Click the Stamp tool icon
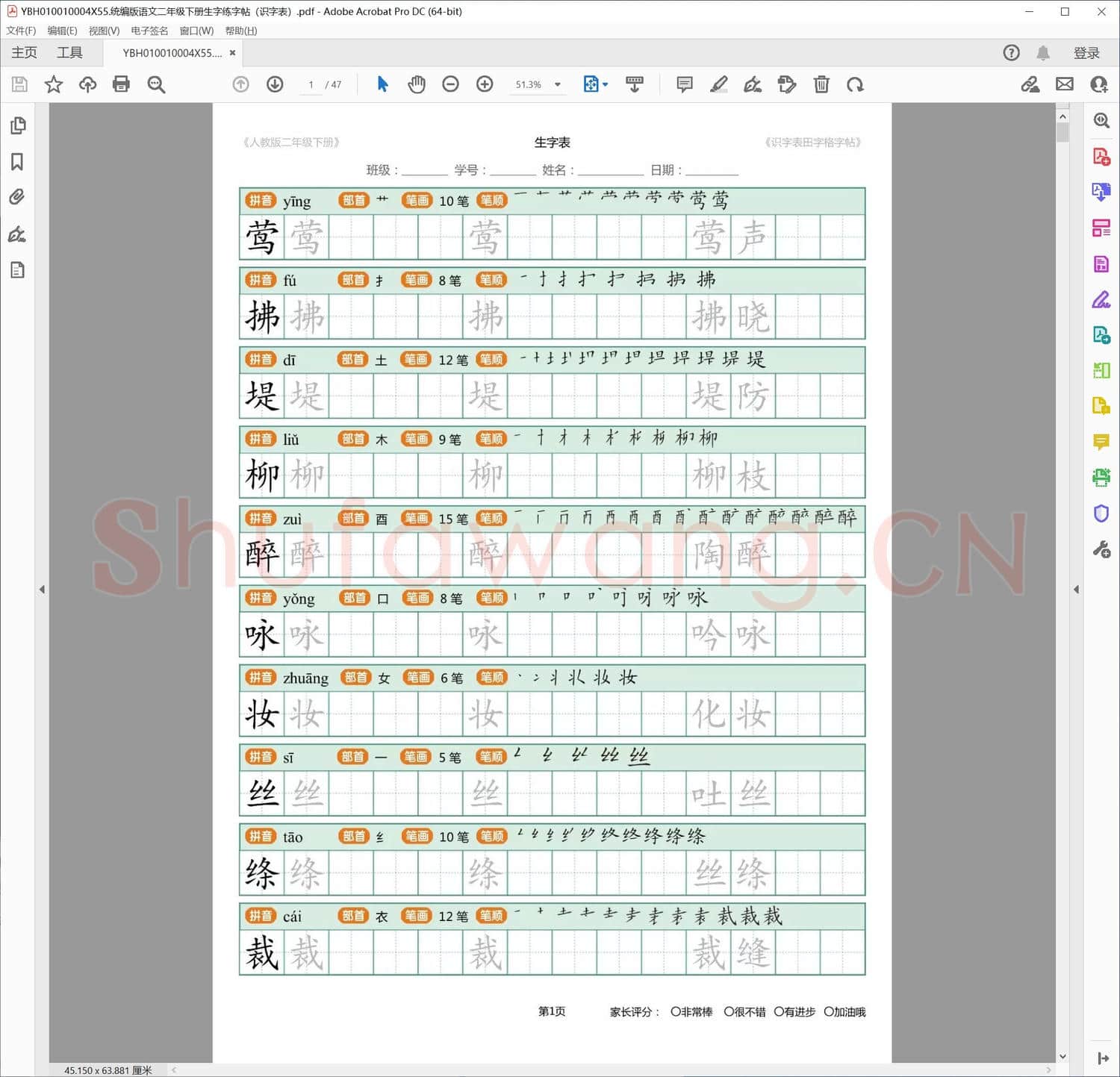The image size is (1120, 1077). click(x=787, y=84)
